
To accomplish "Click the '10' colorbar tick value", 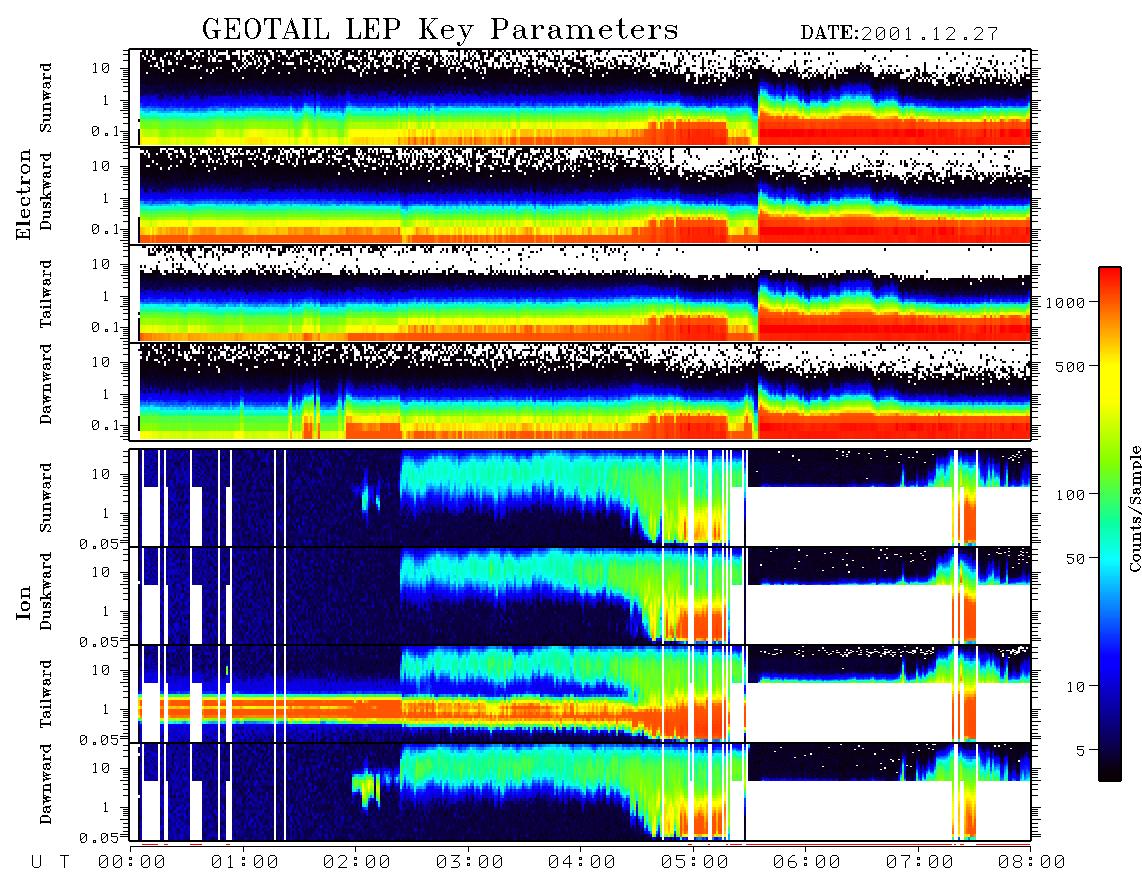I will pos(1075,687).
